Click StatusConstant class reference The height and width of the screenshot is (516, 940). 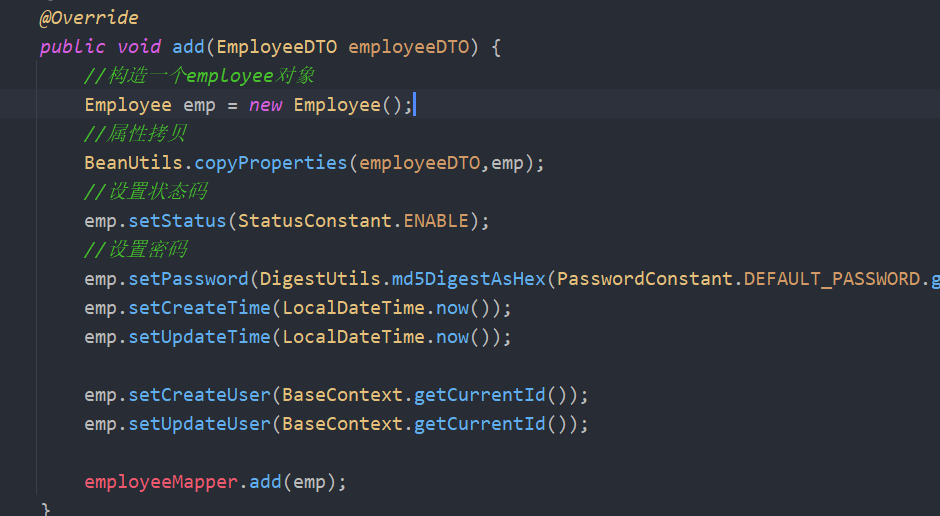[315, 221]
